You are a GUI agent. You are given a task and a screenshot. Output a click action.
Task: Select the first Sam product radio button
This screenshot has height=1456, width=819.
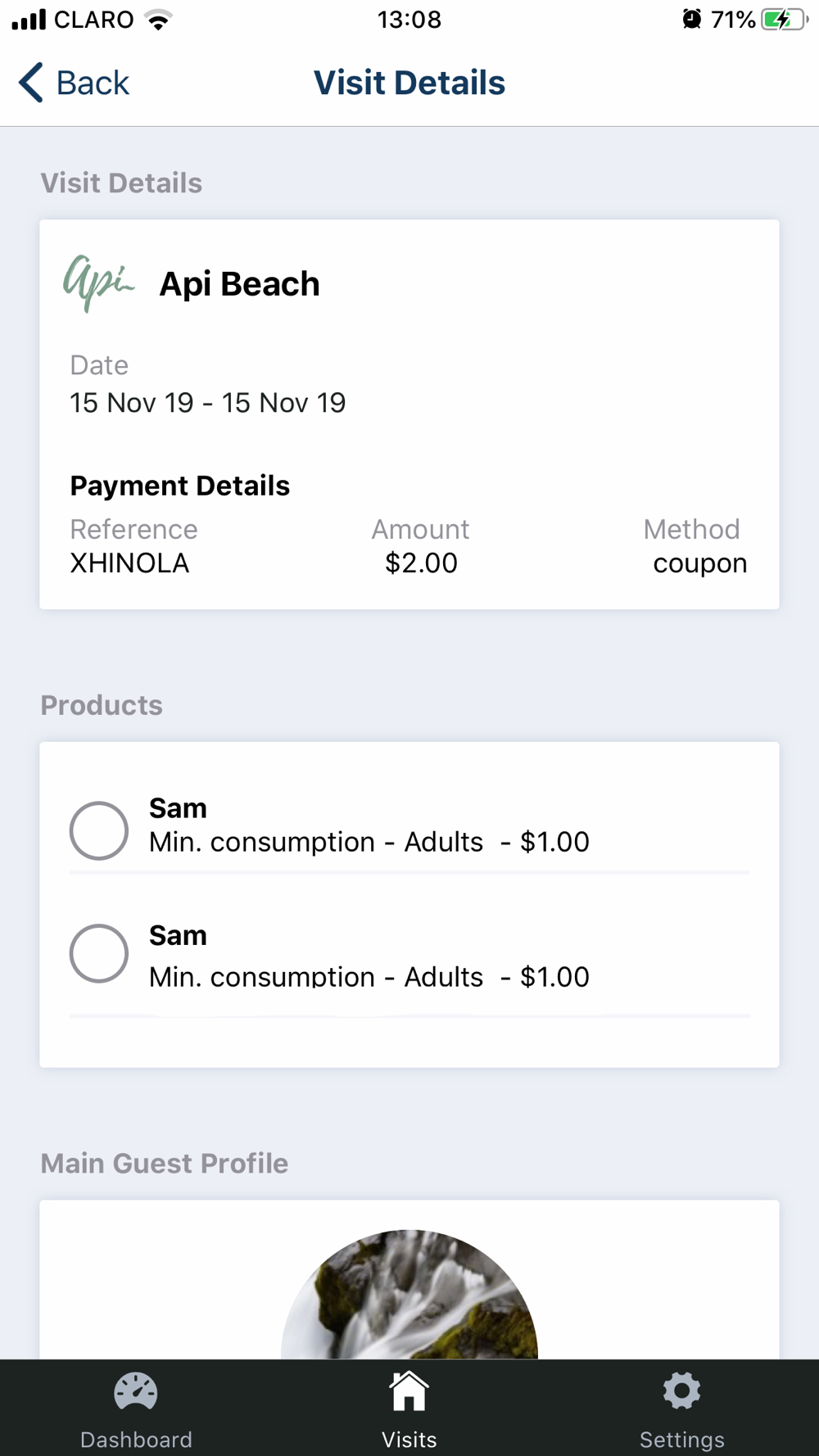pos(99,830)
